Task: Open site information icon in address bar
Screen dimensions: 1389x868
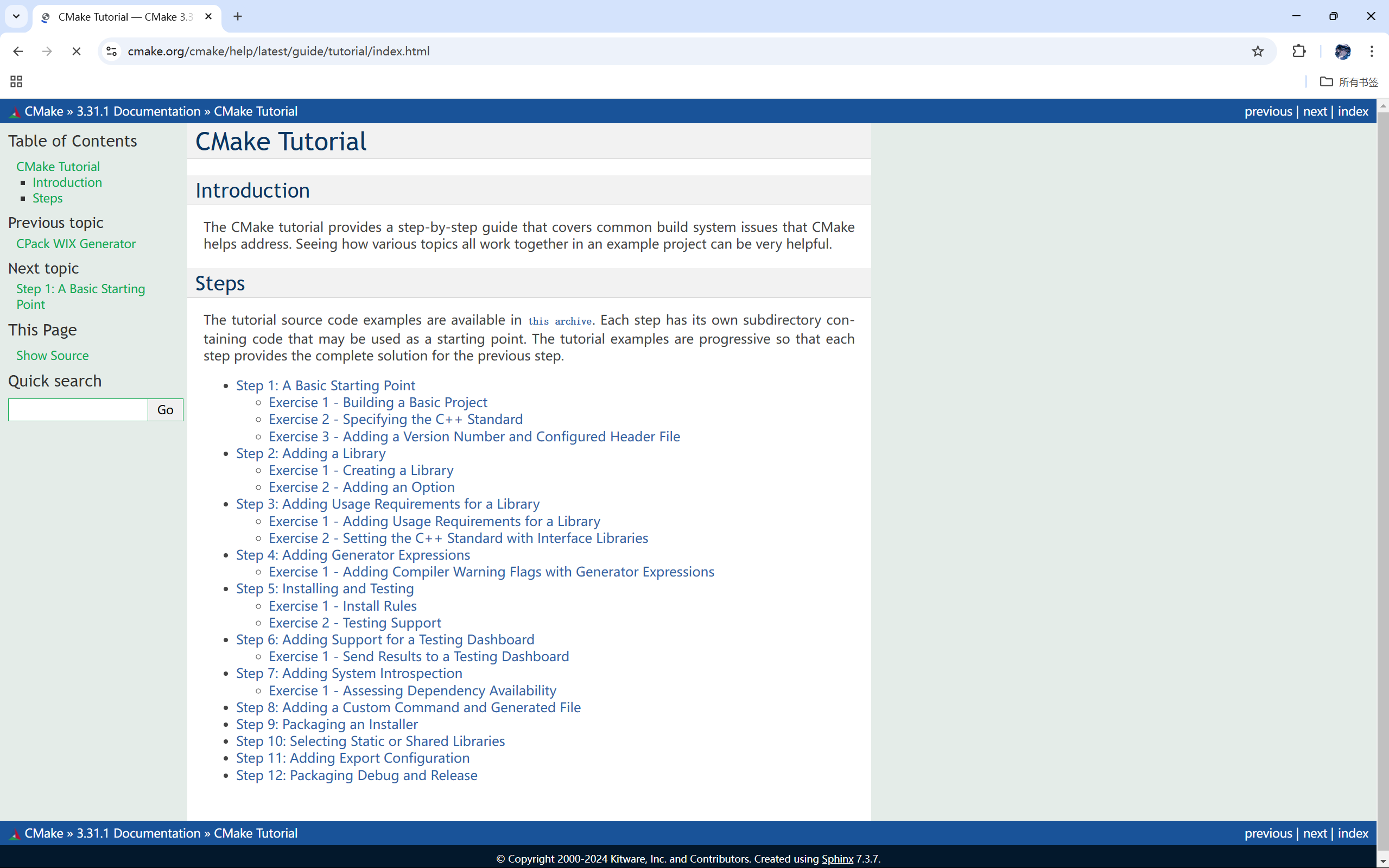Action: (112, 51)
